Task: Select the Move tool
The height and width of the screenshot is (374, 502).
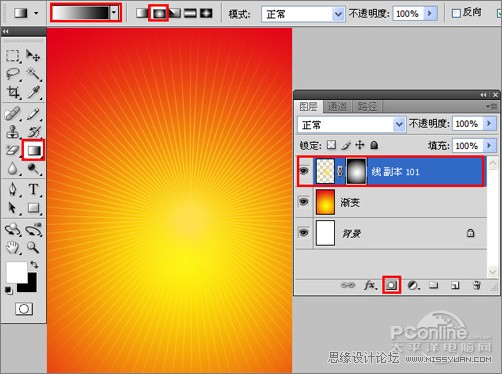Action: (x=33, y=55)
